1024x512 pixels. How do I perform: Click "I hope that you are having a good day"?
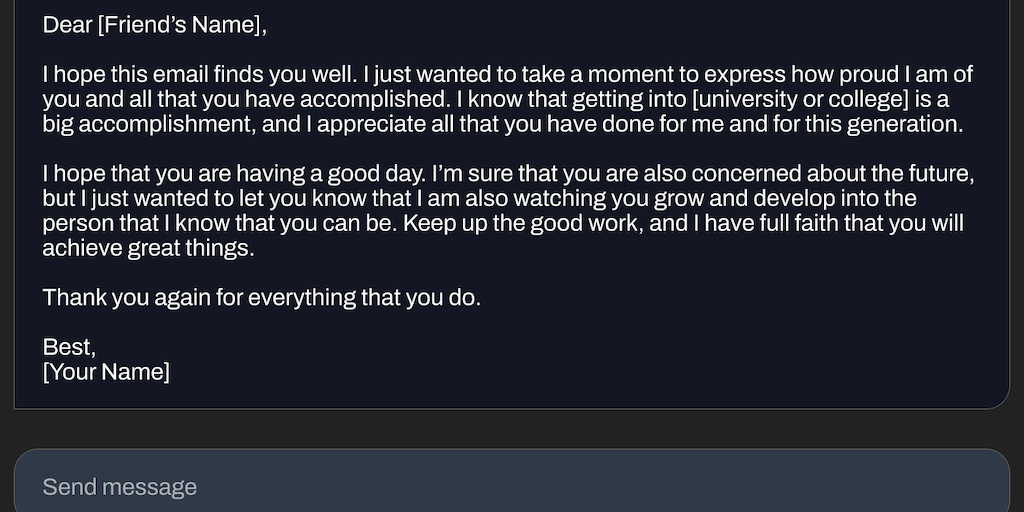tap(233, 175)
